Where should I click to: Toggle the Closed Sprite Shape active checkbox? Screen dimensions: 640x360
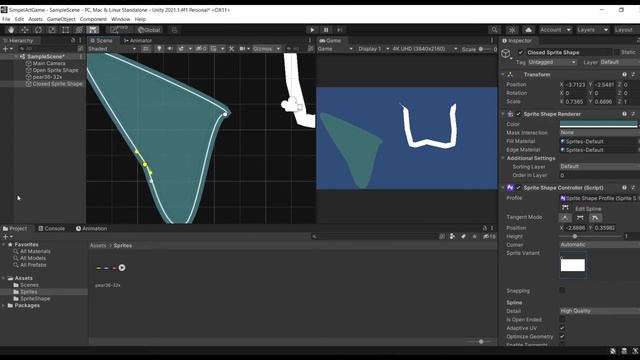[x=520, y=52]
